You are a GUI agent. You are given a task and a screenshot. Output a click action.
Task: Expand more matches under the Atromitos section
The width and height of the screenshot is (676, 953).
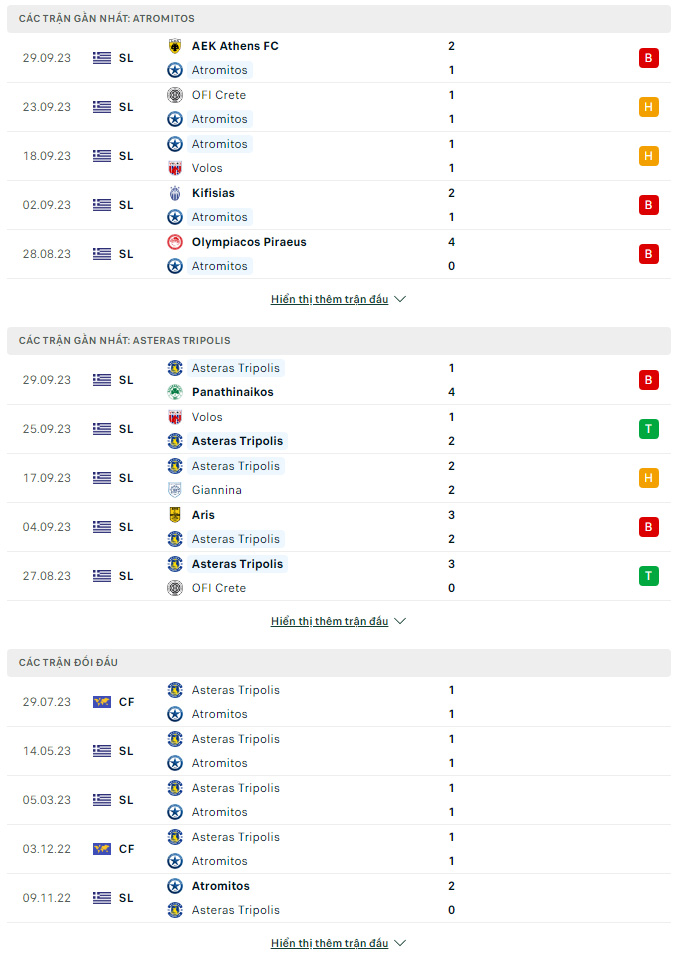pos(338,299)
